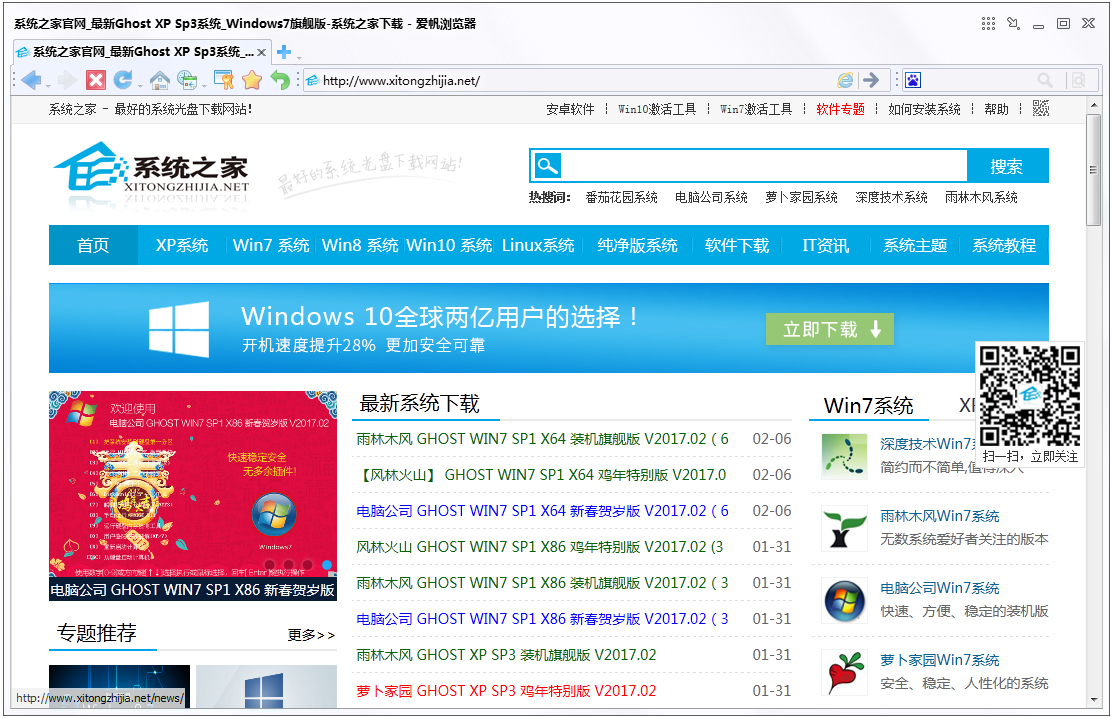Viewport: 1113px width, 718px height.
Task: Open 萝卜家园 GHOST XP SP3 鸡年特别版 link
Action: (506, 690)
